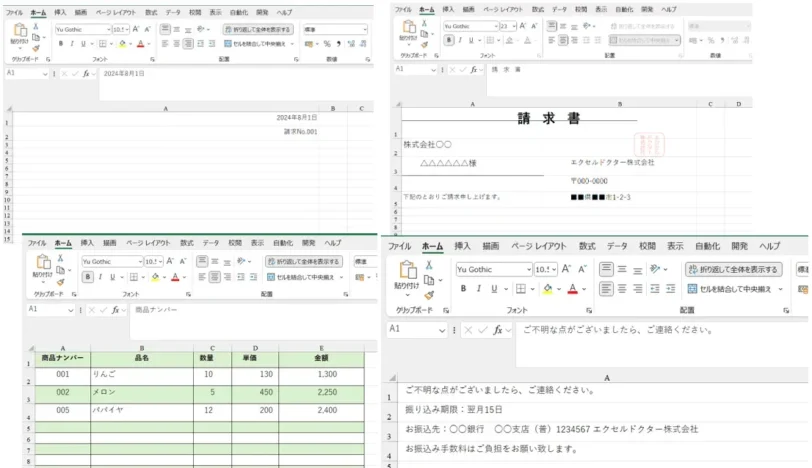Open borders dropdown arrow in ご不明な点 notes window
Screen dimensions: 812x468
coord(532,289)
